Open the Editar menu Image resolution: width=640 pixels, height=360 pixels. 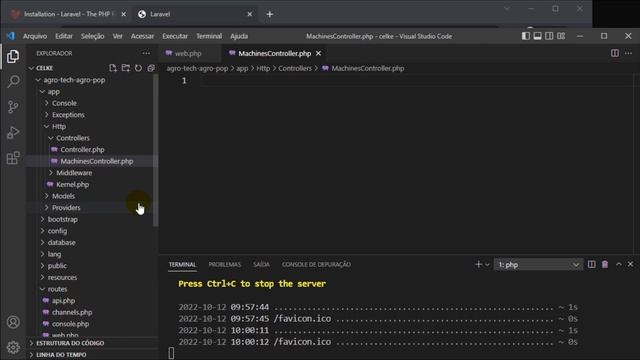(x=64, y=36)
